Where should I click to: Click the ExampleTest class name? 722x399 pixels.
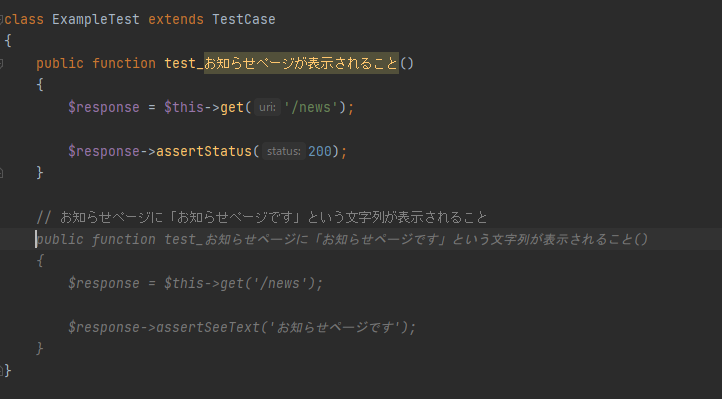click(95, 19)
